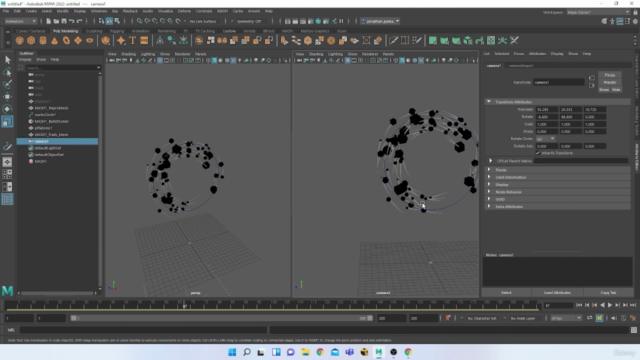640x360 pixels.
Task: Open the Rotate Order dropdown
Action: tap(546, 139)
